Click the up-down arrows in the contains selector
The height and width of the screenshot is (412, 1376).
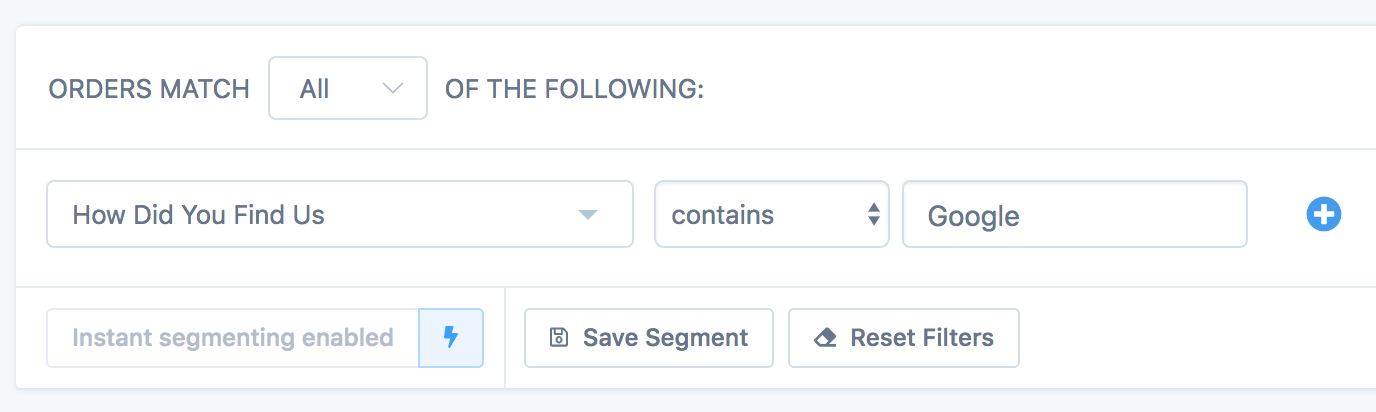point(873,214)
